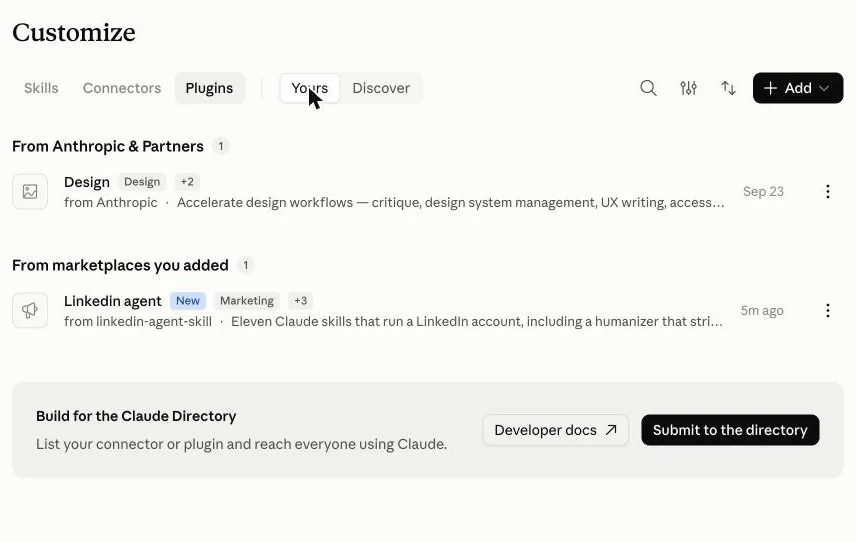Click the Linkedin agent description text
This screenshot has width=856, height=542.
pos(477,321)
